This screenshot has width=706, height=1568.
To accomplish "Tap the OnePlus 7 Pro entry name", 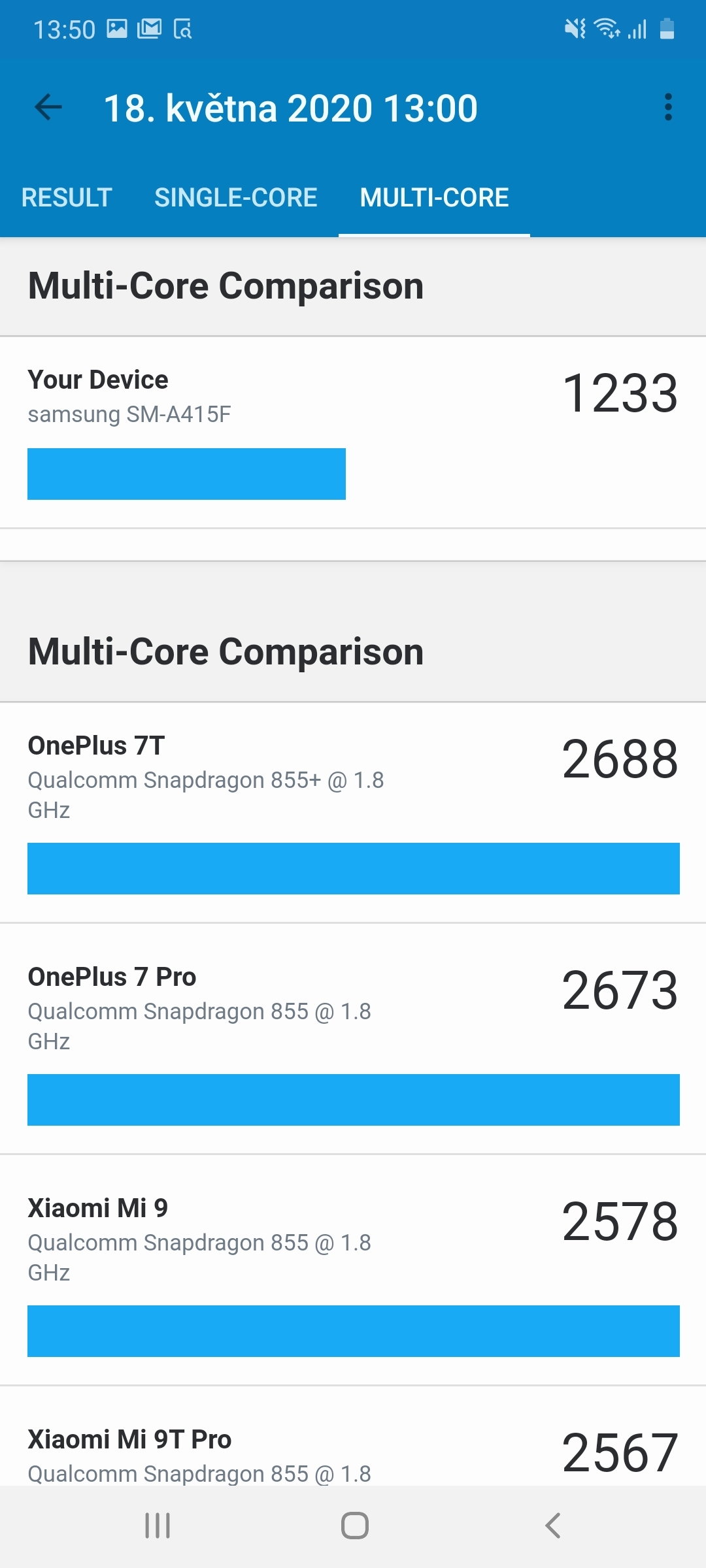I will click(x=112, y=977).
